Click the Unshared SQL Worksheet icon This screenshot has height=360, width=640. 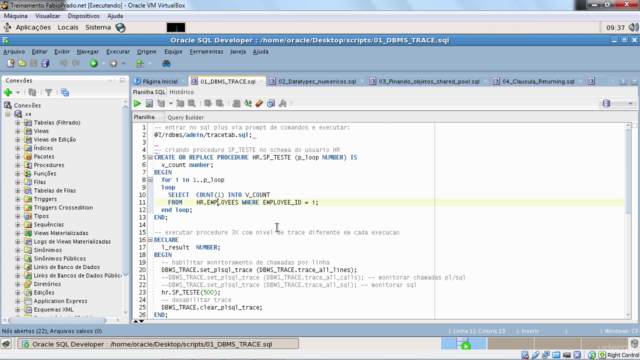236,103
